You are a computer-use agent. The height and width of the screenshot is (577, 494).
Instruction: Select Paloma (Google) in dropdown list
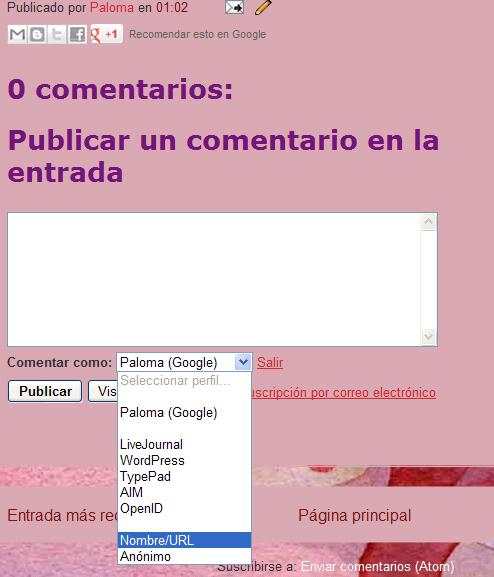click(184, 413)
